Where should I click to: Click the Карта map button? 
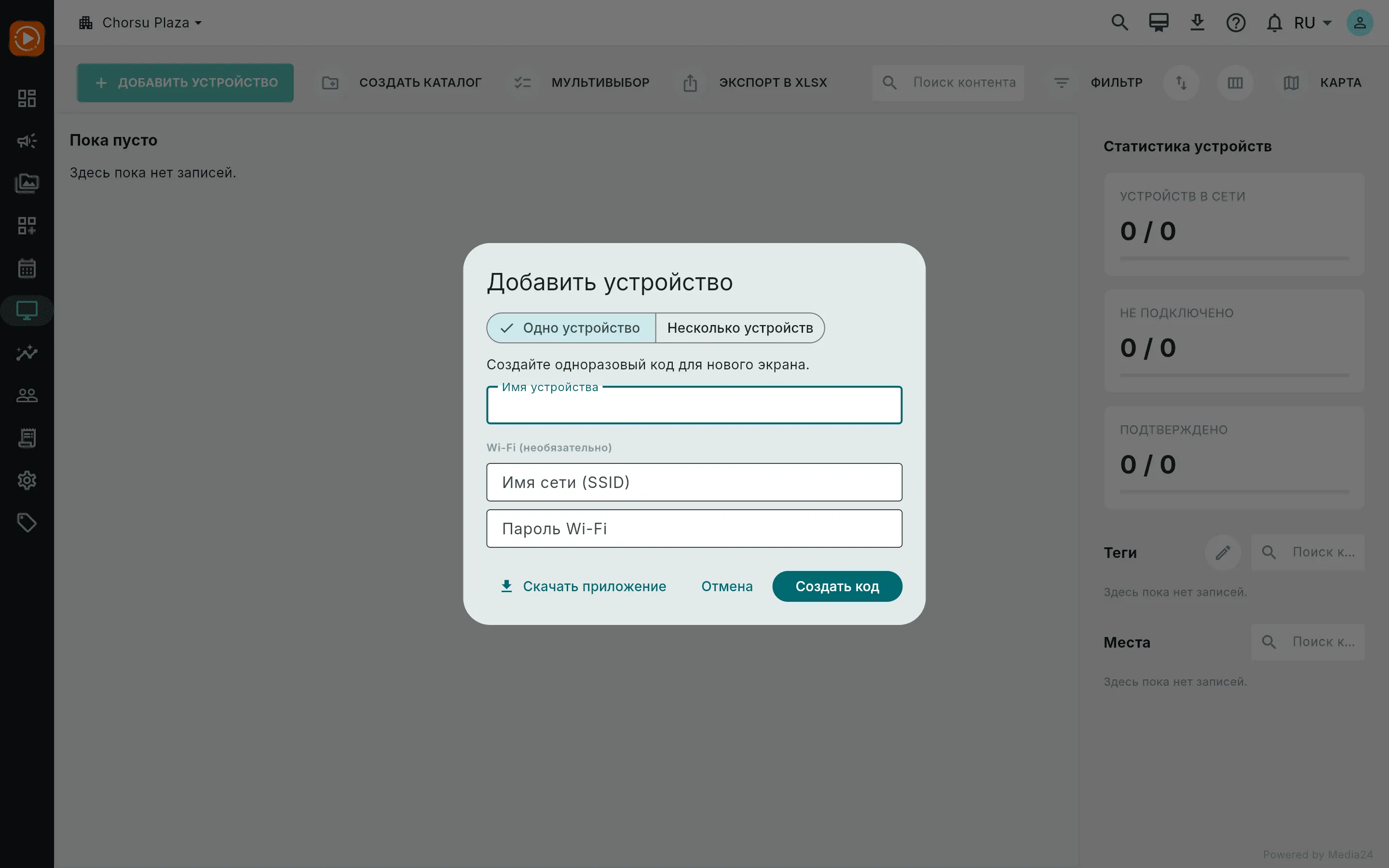(x=1321, y=82)
